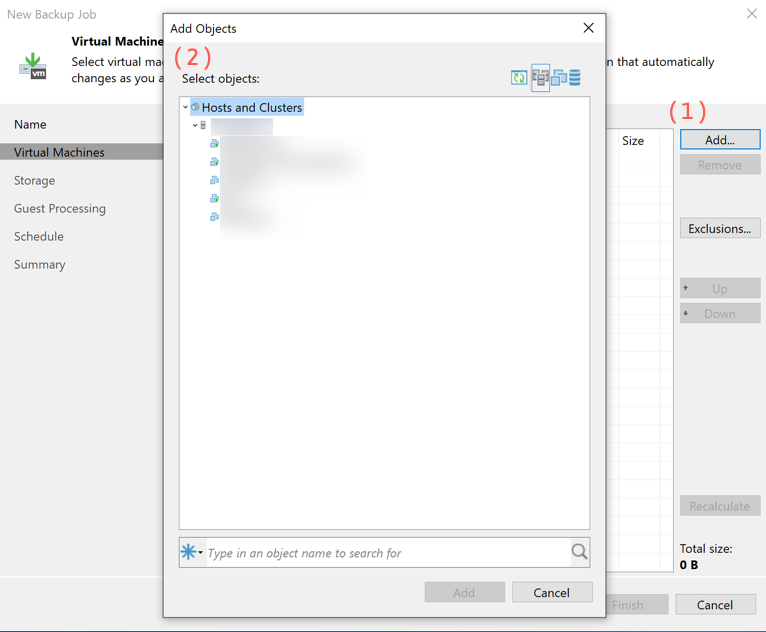
Task: Click the first VM icon under the host
Action: coord(214,144)
